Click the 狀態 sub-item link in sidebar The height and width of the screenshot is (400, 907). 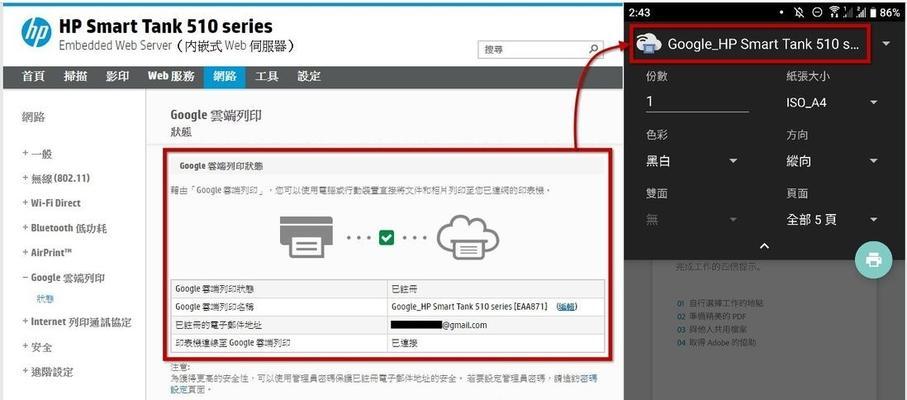(45, 299)
